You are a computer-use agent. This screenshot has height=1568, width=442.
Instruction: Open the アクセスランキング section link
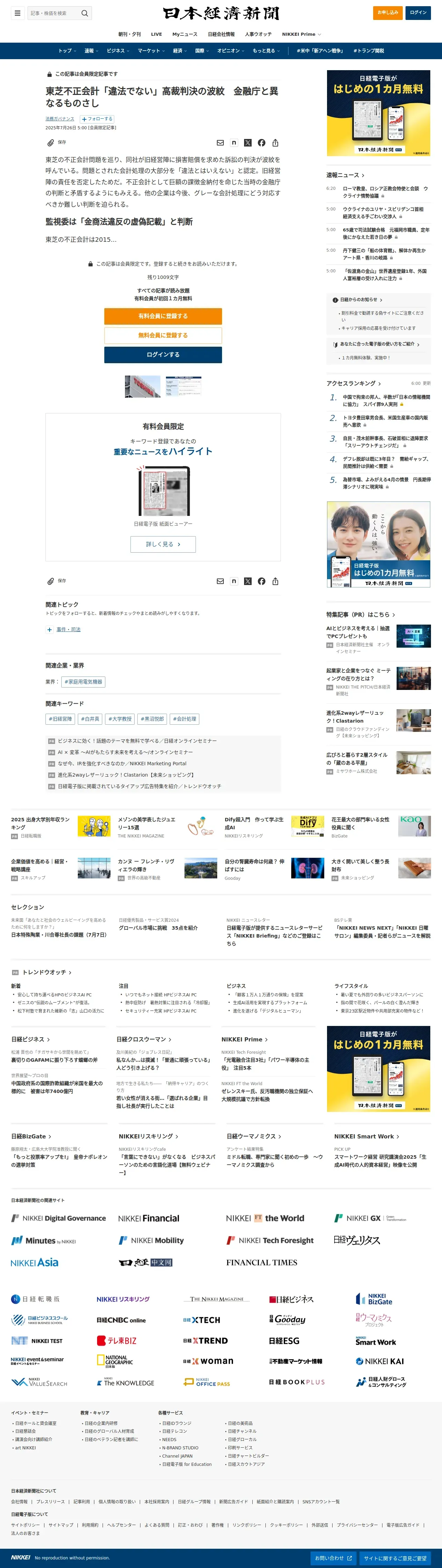pos(354,383)
